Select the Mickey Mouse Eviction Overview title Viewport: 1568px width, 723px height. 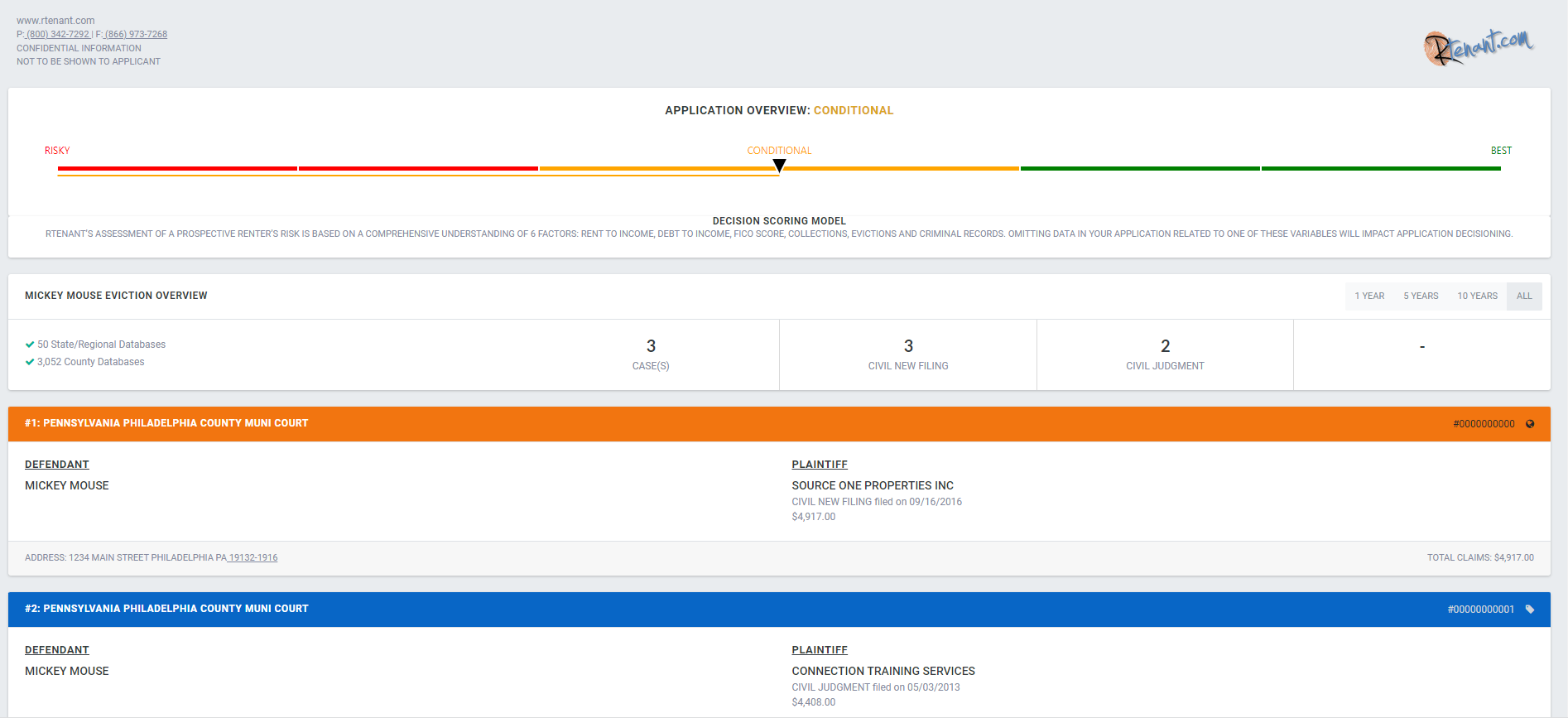pyautogui.click(x=116, y=296)
